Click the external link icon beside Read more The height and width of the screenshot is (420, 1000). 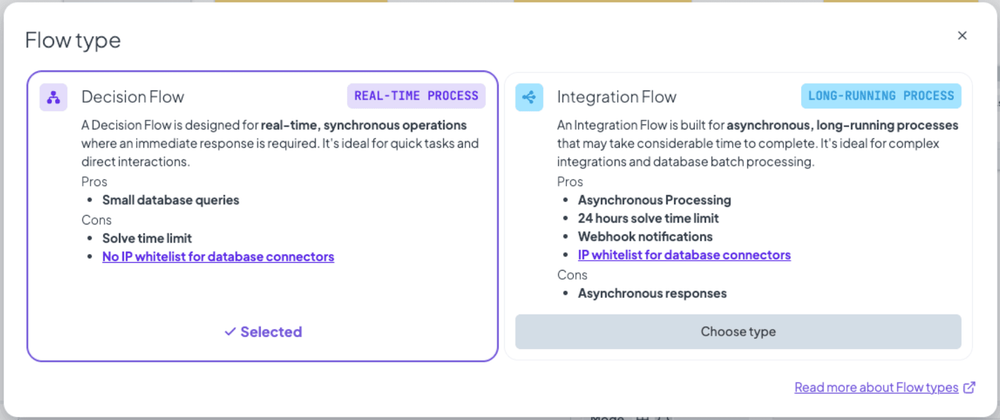coord(969,387)
